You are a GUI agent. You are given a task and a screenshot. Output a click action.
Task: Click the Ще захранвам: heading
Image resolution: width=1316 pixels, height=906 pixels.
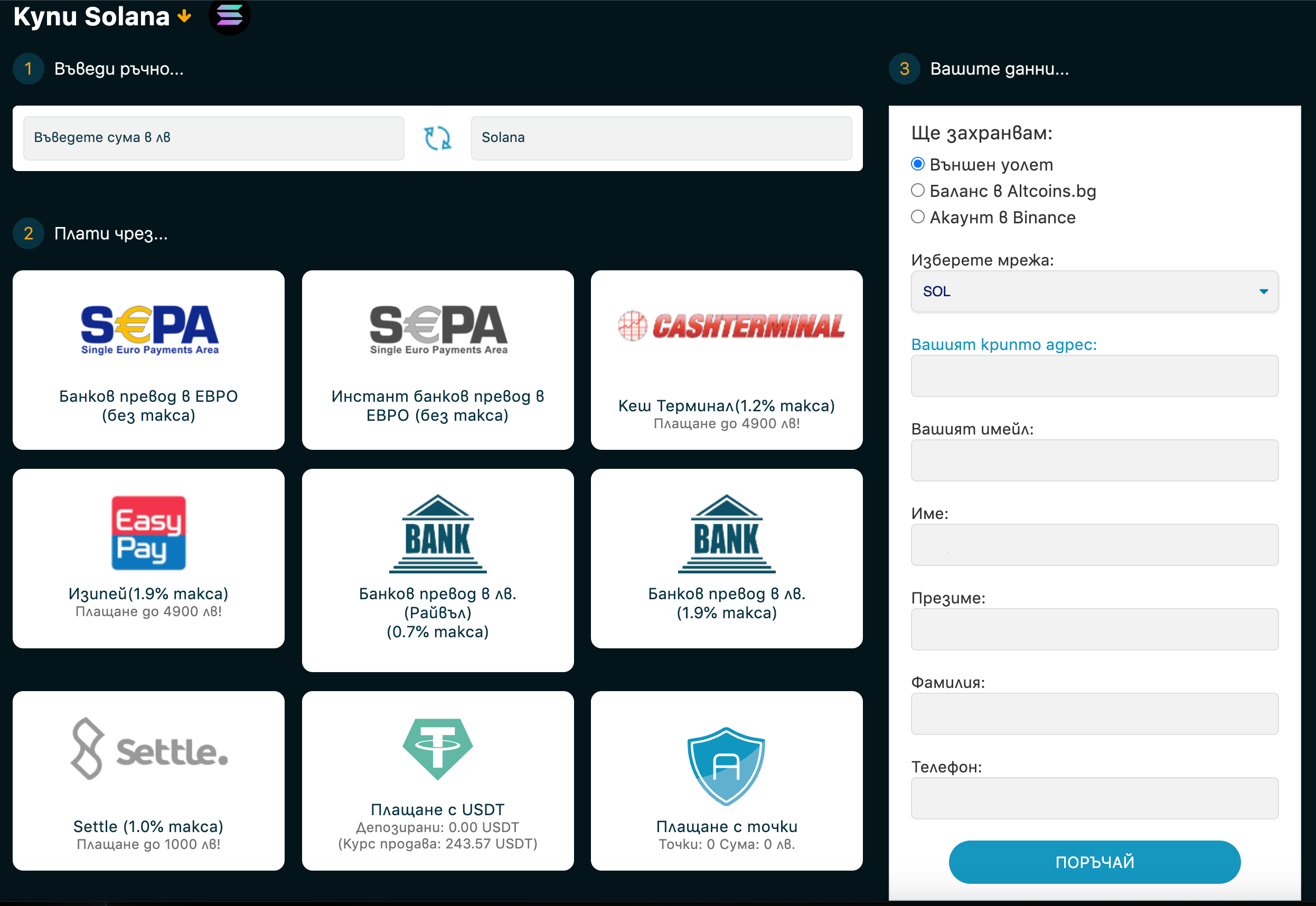(982, 133)
